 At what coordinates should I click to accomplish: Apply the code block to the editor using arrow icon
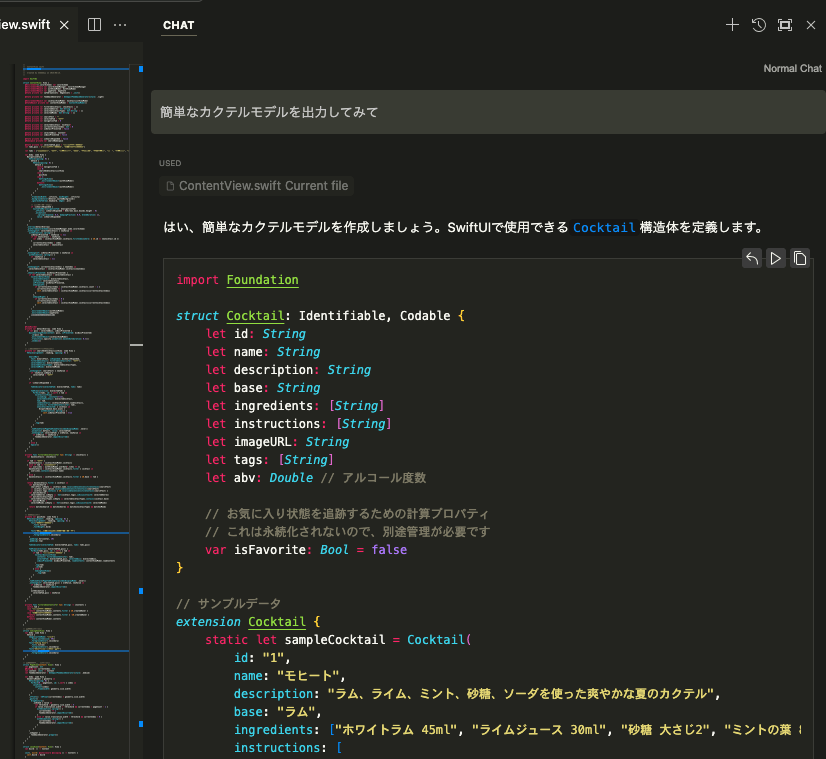point(752,258)
